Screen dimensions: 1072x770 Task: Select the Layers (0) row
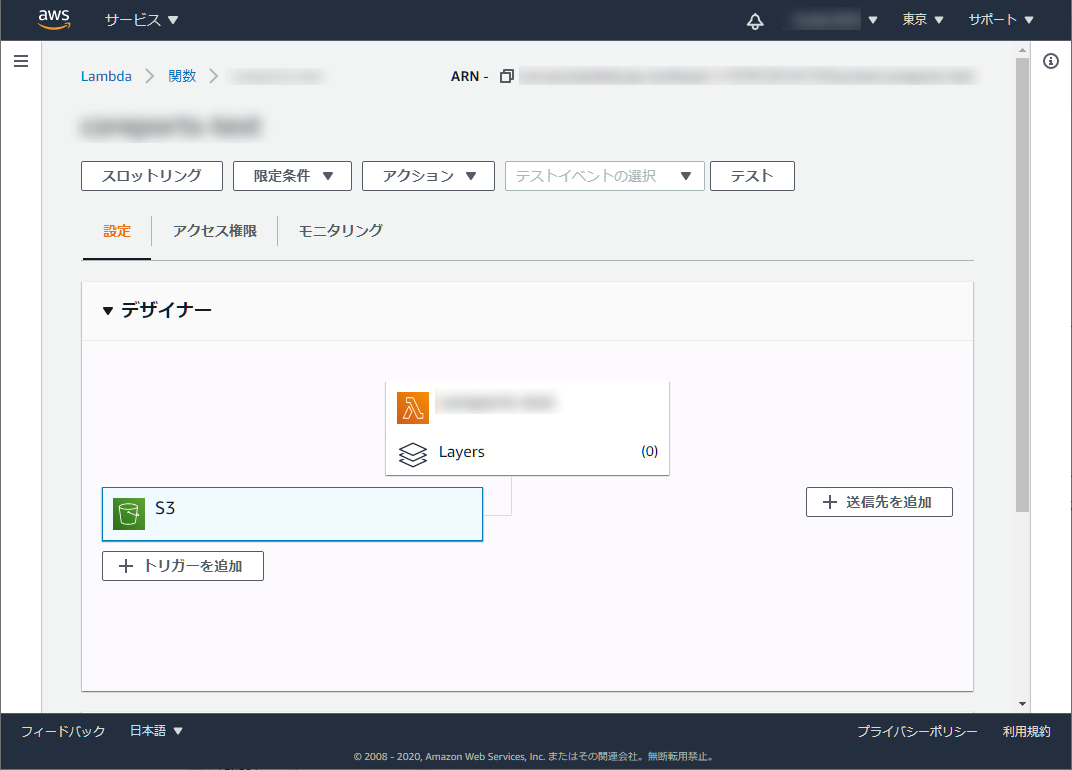(x=527, y=452)
